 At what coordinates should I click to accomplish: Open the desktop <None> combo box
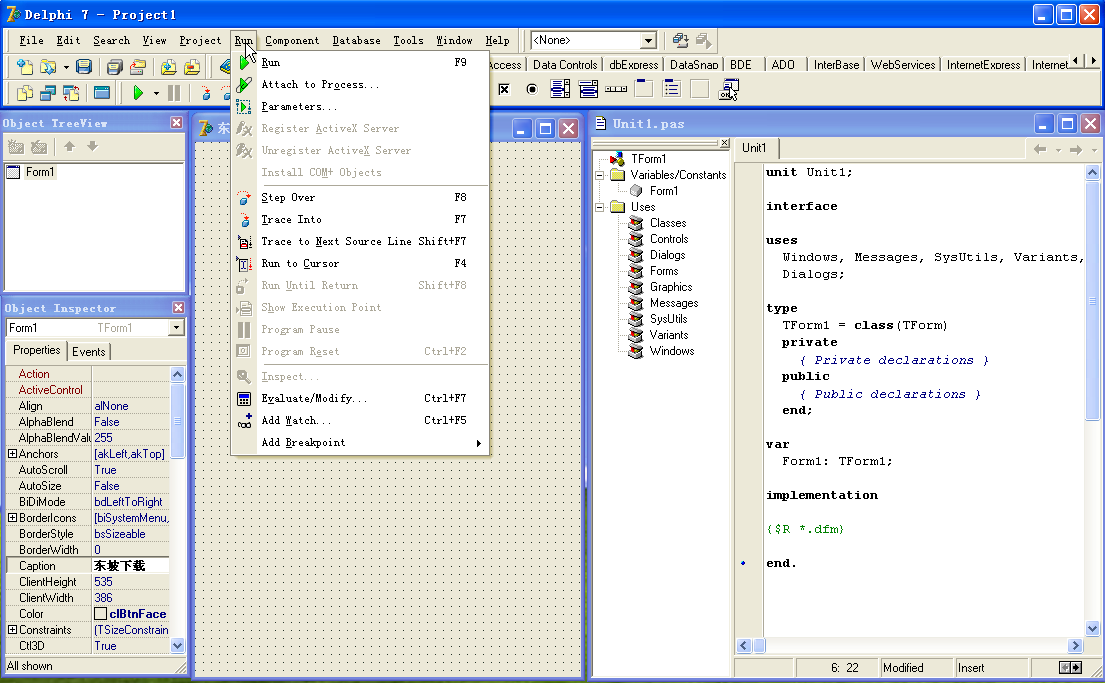pos(648,41)
